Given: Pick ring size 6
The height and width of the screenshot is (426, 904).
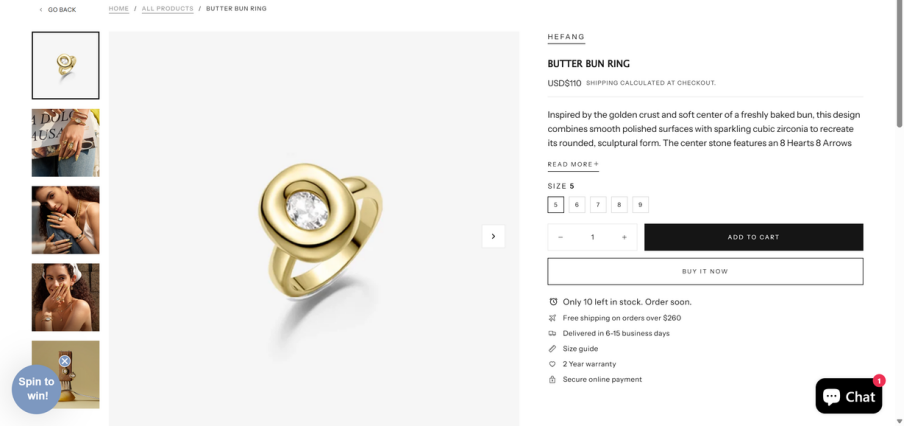Looking at the screenshot, I should click(x=577, y=205).
